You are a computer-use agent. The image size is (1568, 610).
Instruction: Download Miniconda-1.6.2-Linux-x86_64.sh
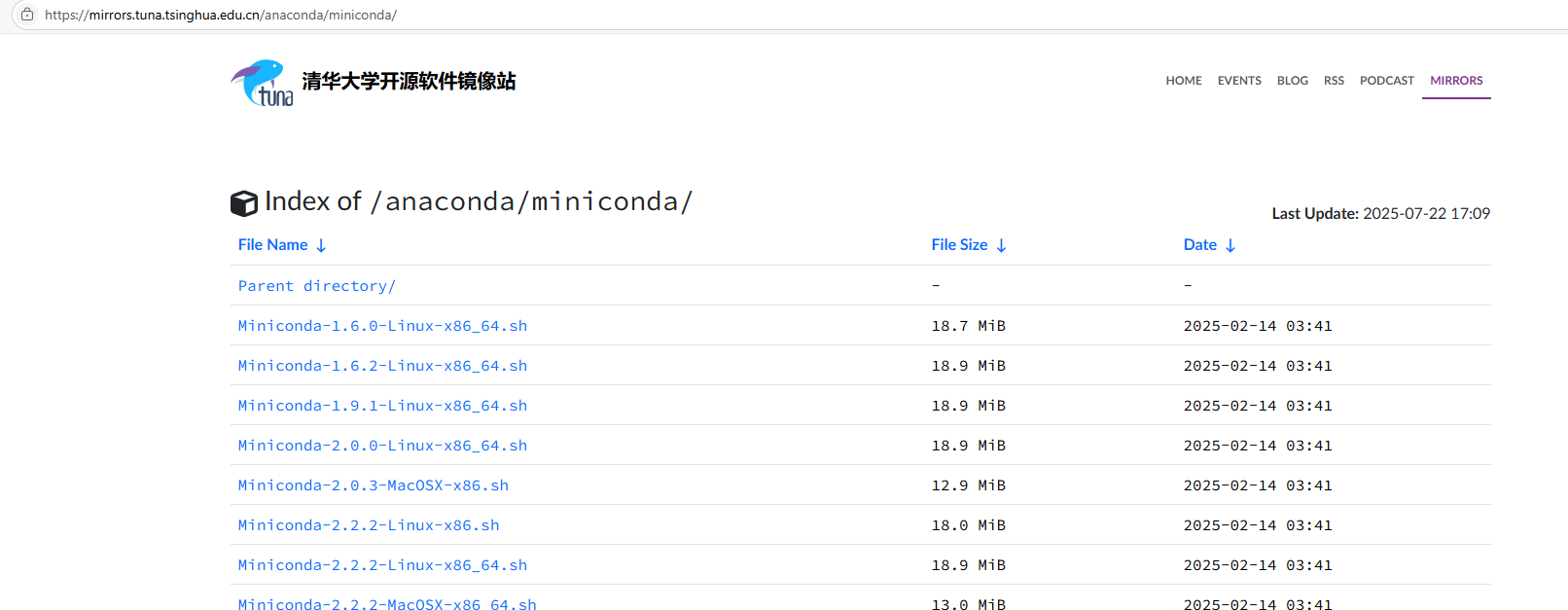tap(382, 366)
